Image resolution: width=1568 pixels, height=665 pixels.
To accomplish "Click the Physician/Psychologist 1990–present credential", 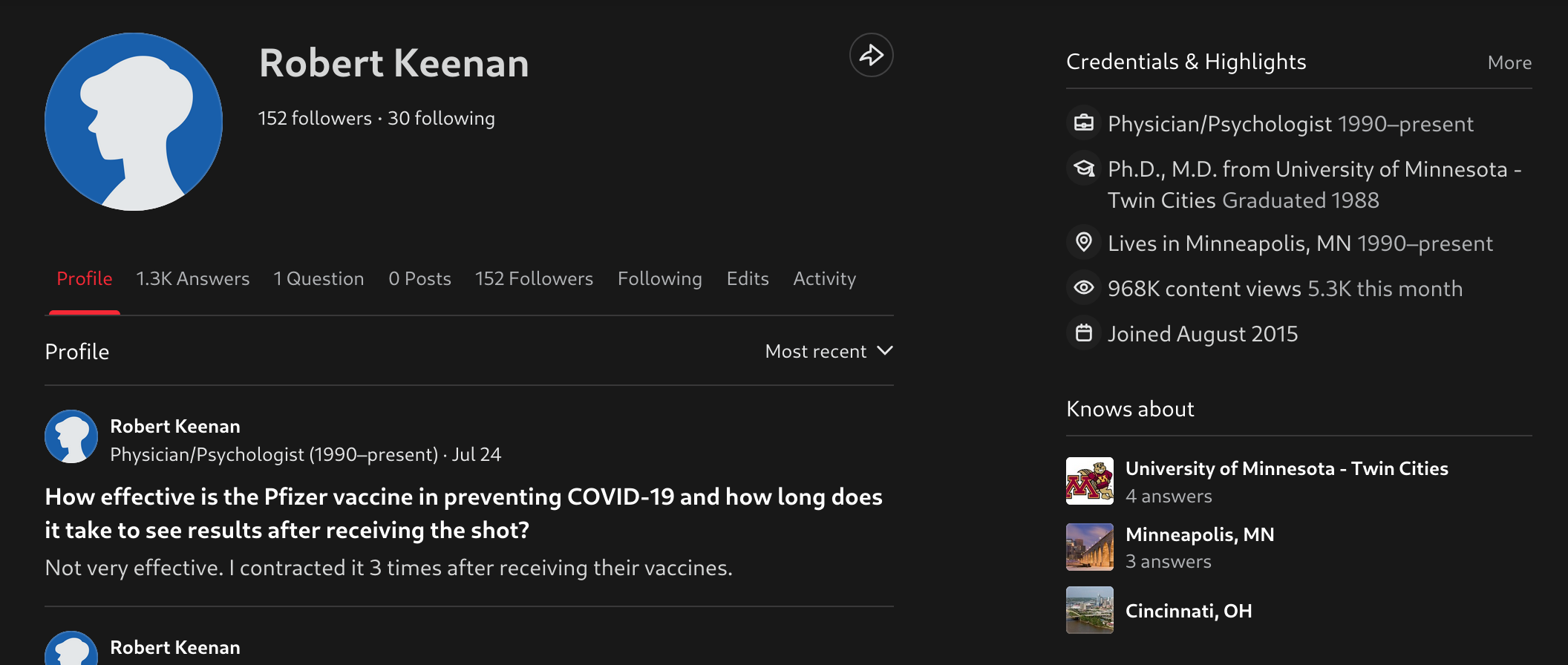I will (1290, 124).
